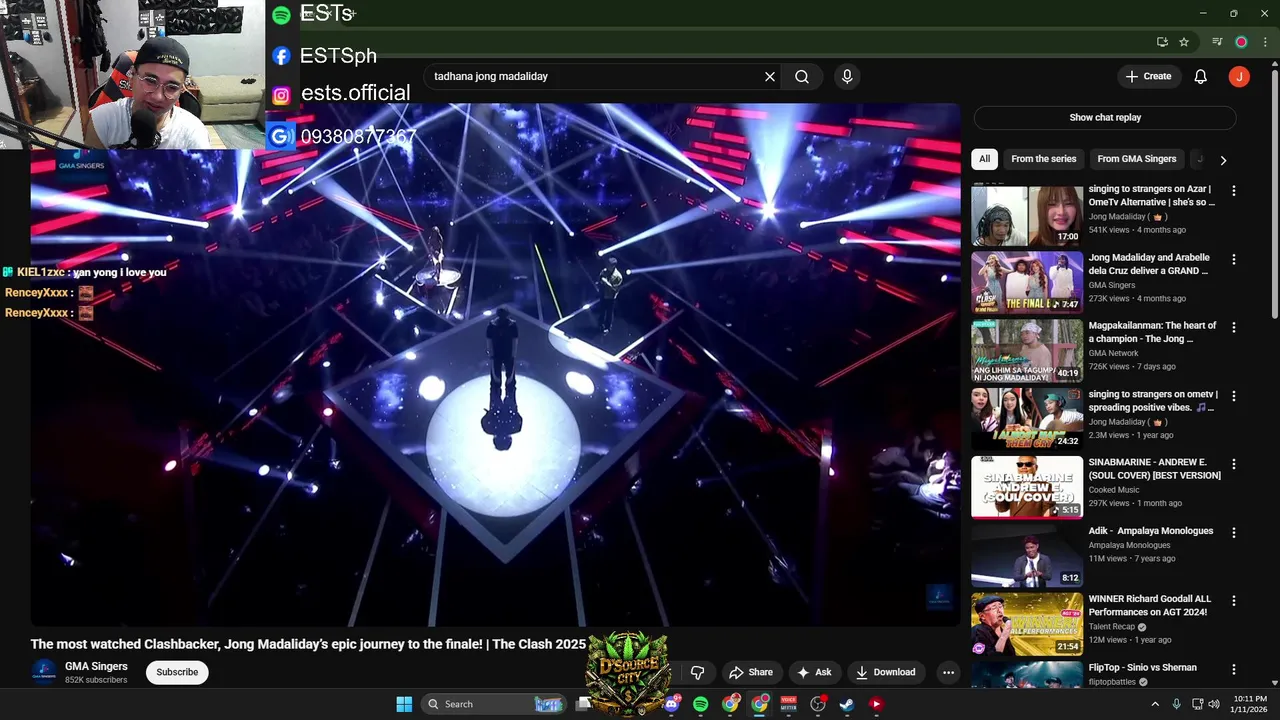Open the Chrome profile avatar
Screen dimensions: 1280x720
click(1241, 42)
